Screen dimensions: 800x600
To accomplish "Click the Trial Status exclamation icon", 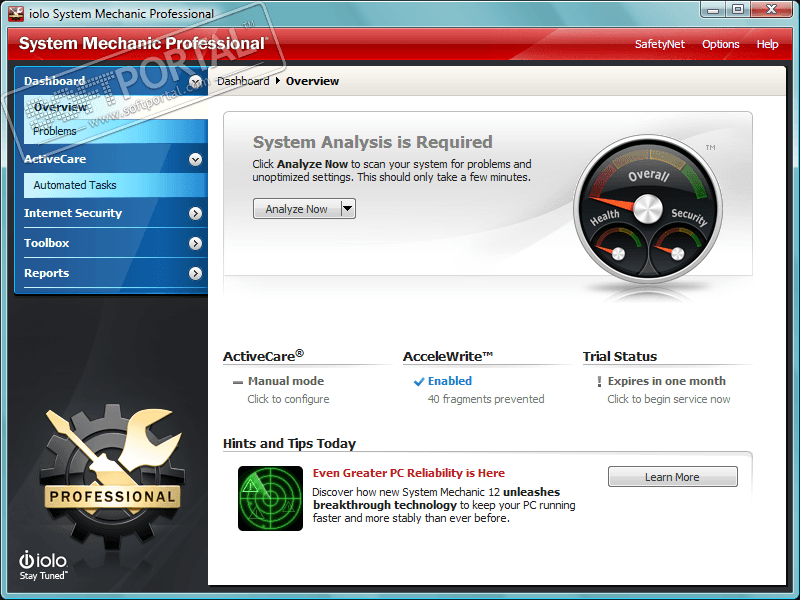I will [x=599, y=382].
